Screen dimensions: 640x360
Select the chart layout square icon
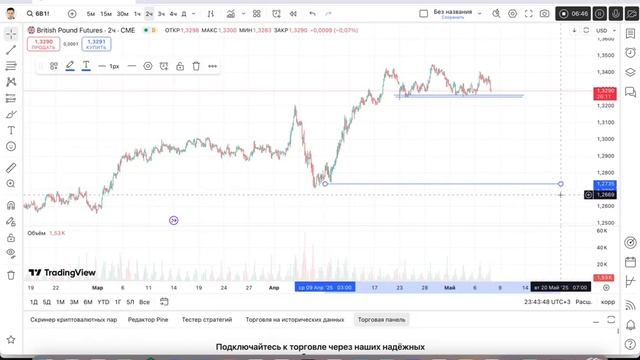(x=424, y=14)
